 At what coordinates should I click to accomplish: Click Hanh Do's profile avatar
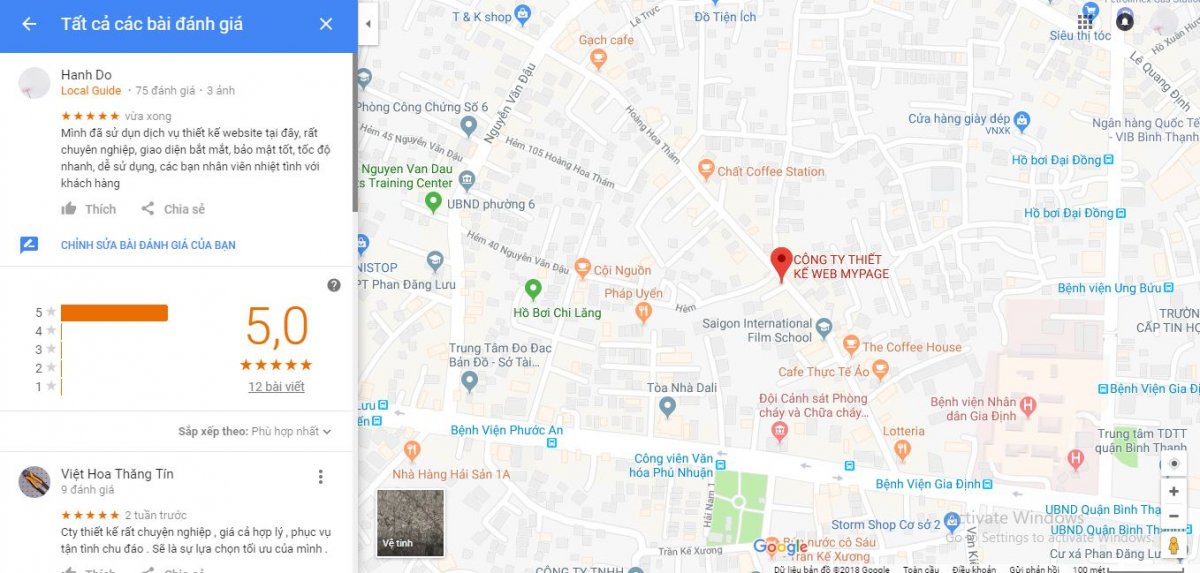[35, 83]
